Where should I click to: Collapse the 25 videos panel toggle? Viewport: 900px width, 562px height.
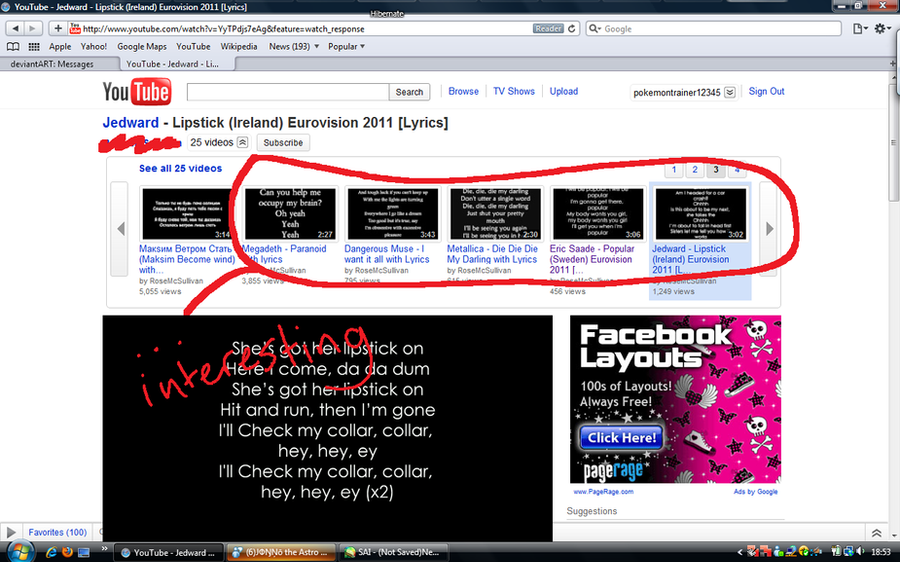243,142
